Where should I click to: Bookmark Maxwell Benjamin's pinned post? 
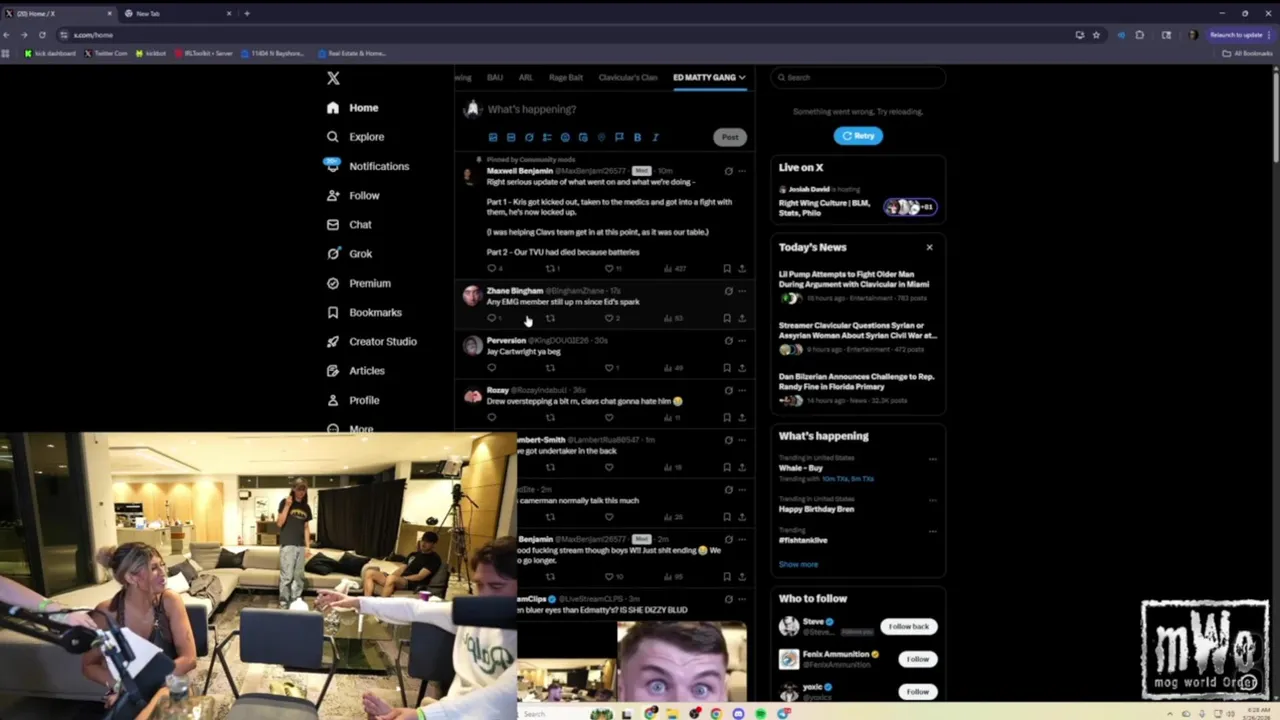point(727,268)
